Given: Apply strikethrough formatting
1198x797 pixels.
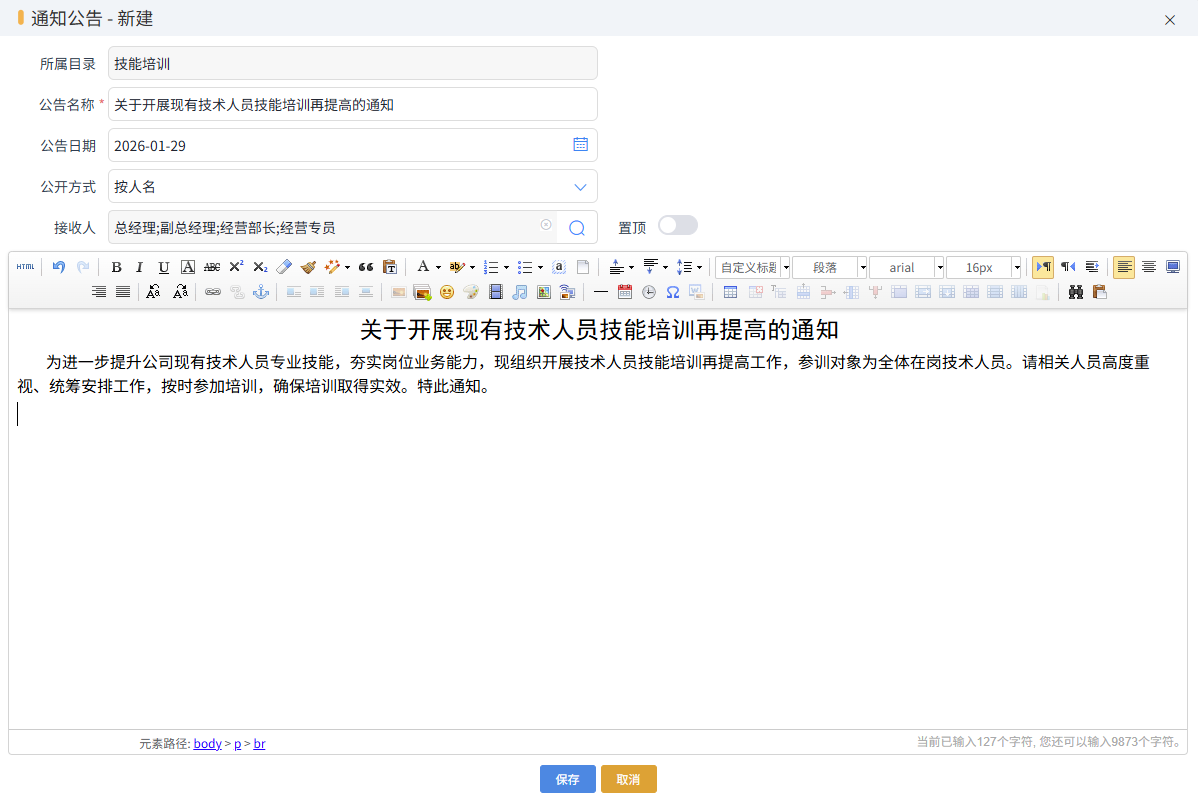Looking at the screenshot, I should (x=212, y=267).
